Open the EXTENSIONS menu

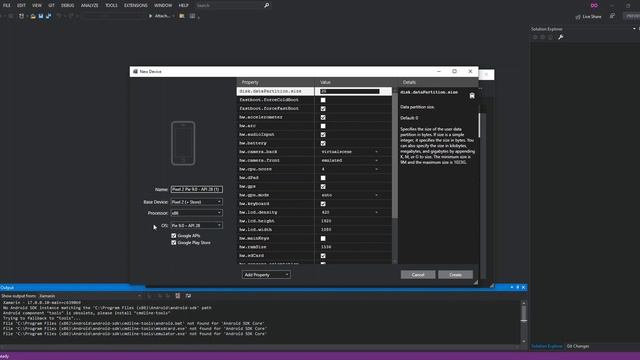tap(136, 5)
